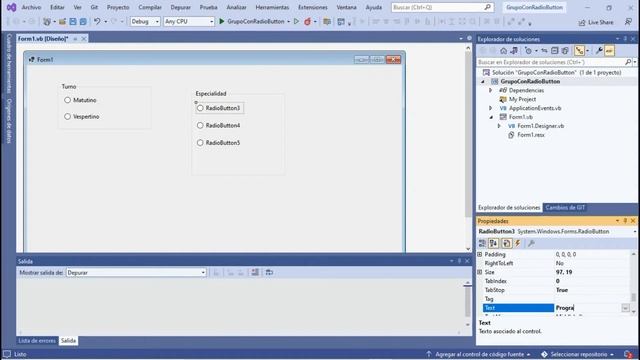This screenshot has height=360, width=640.
Task: Click the feedback person icon top right
Action: click(x=628, y=22)
